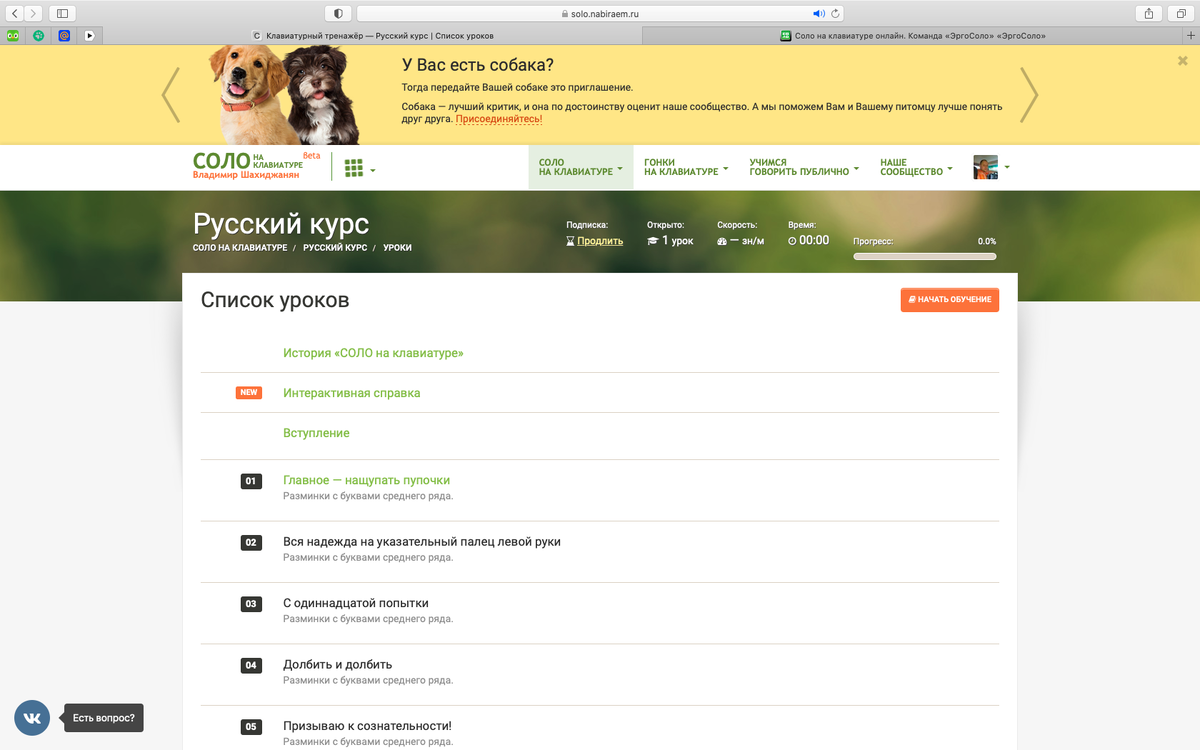Image resolution: width=1200 pixels, height=750 pixels.
Task: Select lesson Долбить и долбить
Action: click(337, 664)
